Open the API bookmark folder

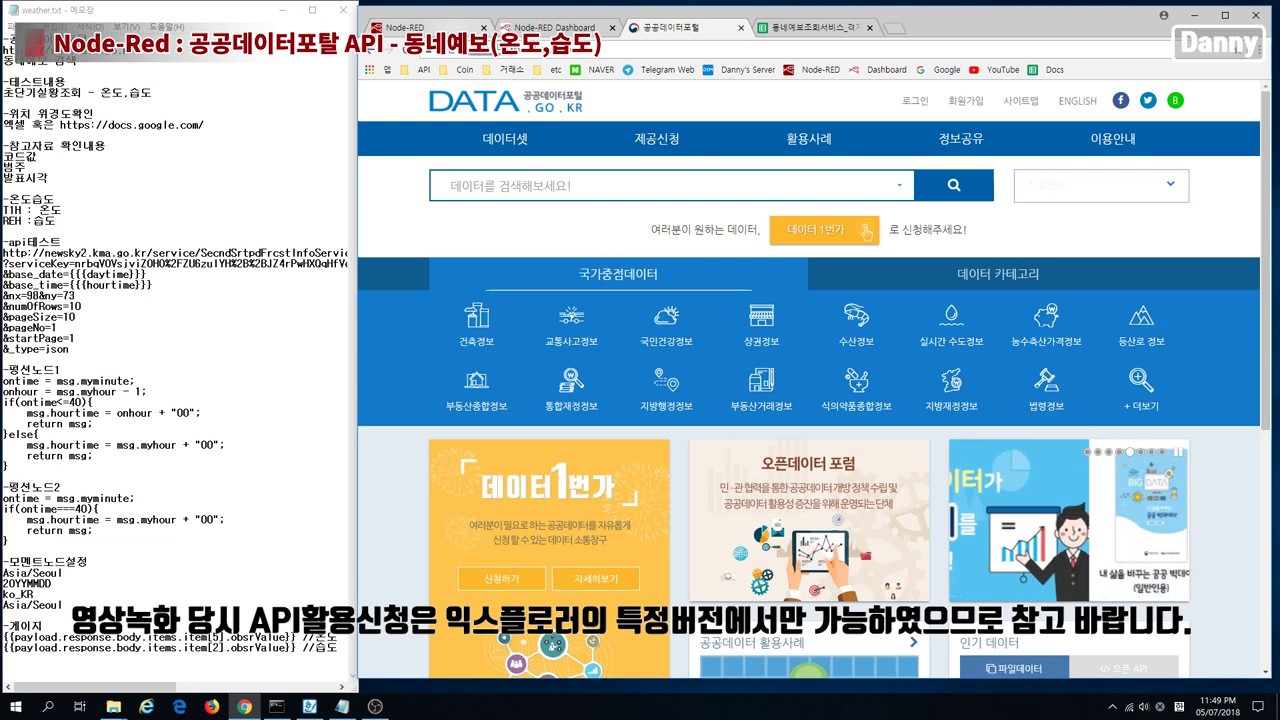tap(416, 70)
